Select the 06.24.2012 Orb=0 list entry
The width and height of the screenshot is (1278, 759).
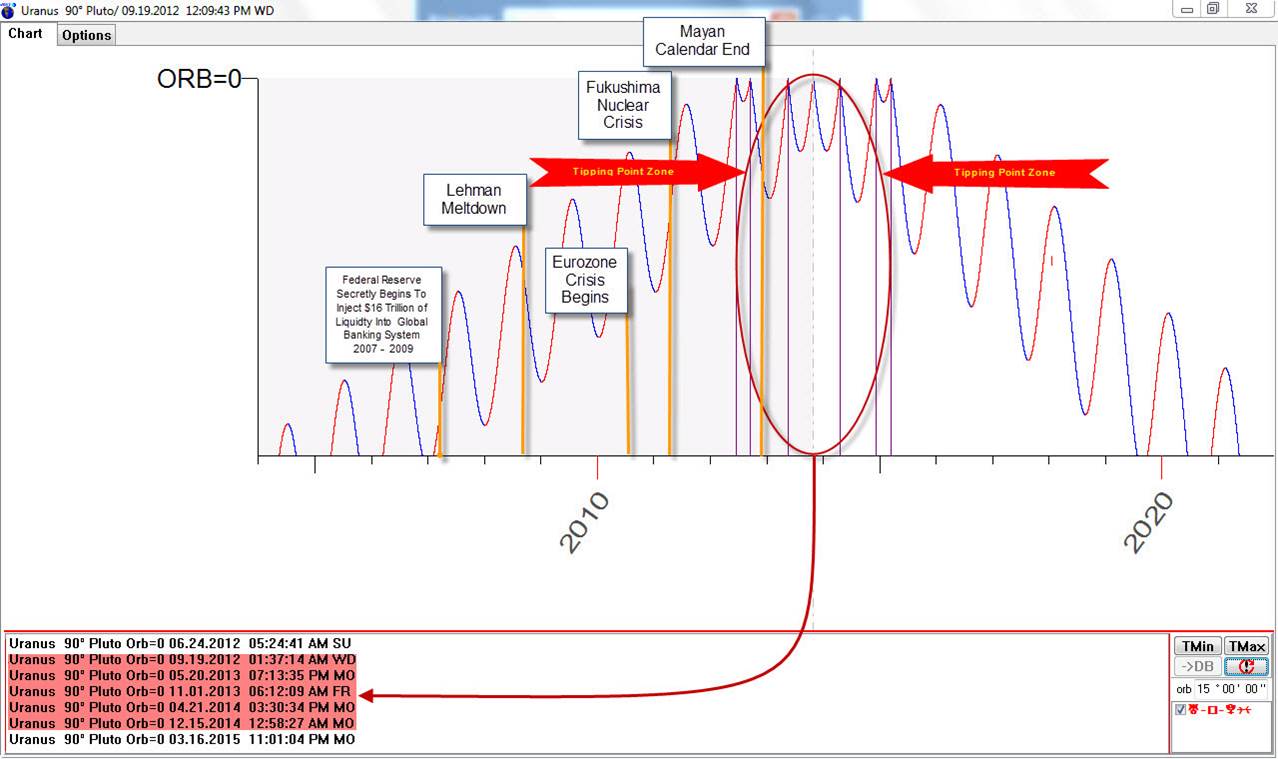181,643
